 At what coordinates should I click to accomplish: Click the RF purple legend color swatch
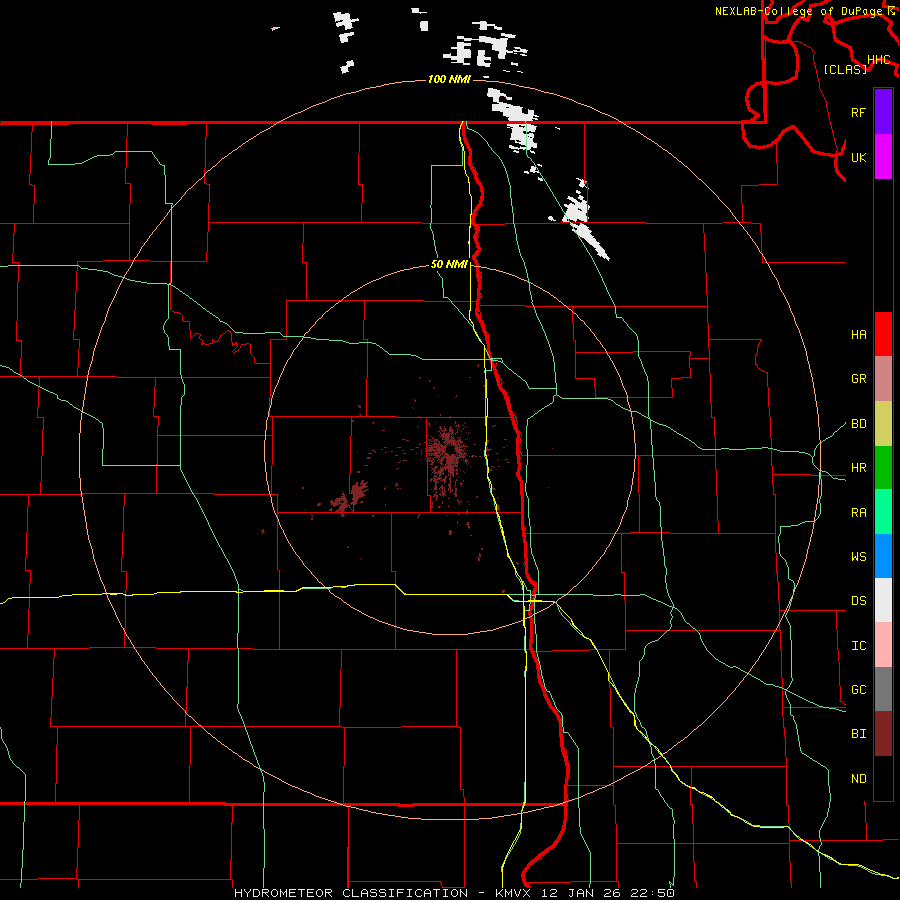883,111
